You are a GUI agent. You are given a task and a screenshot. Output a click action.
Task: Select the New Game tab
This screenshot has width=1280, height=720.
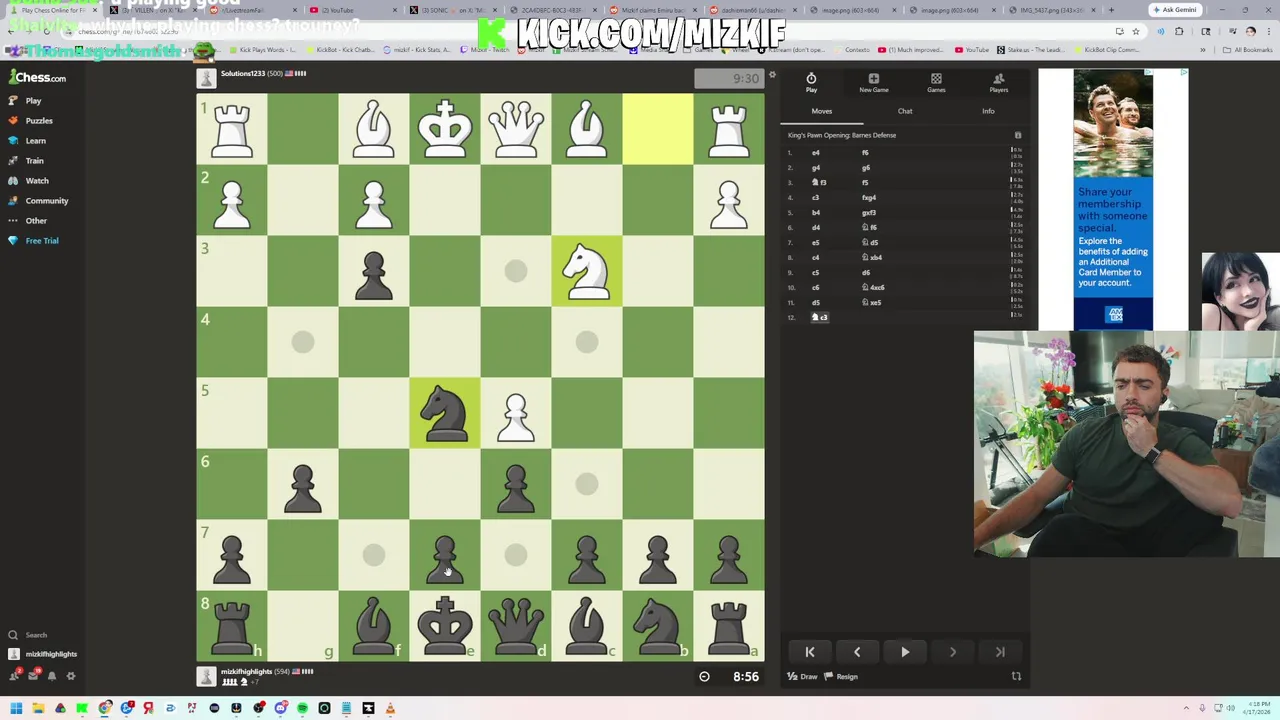[873, 83]
